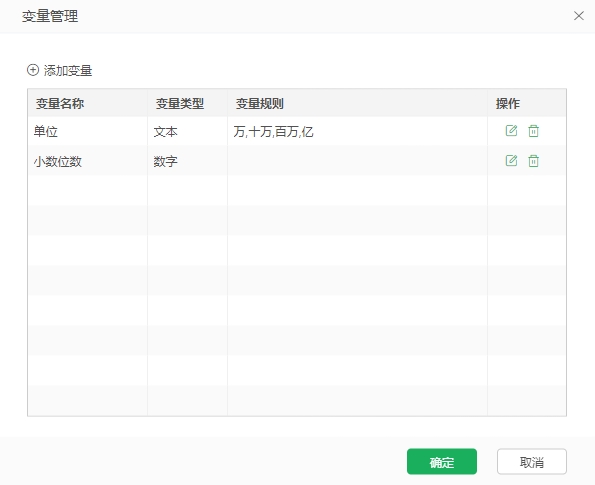Click the 数字 type cell
The width and height of the screenshot is (595, 485).
click(187, 161)
